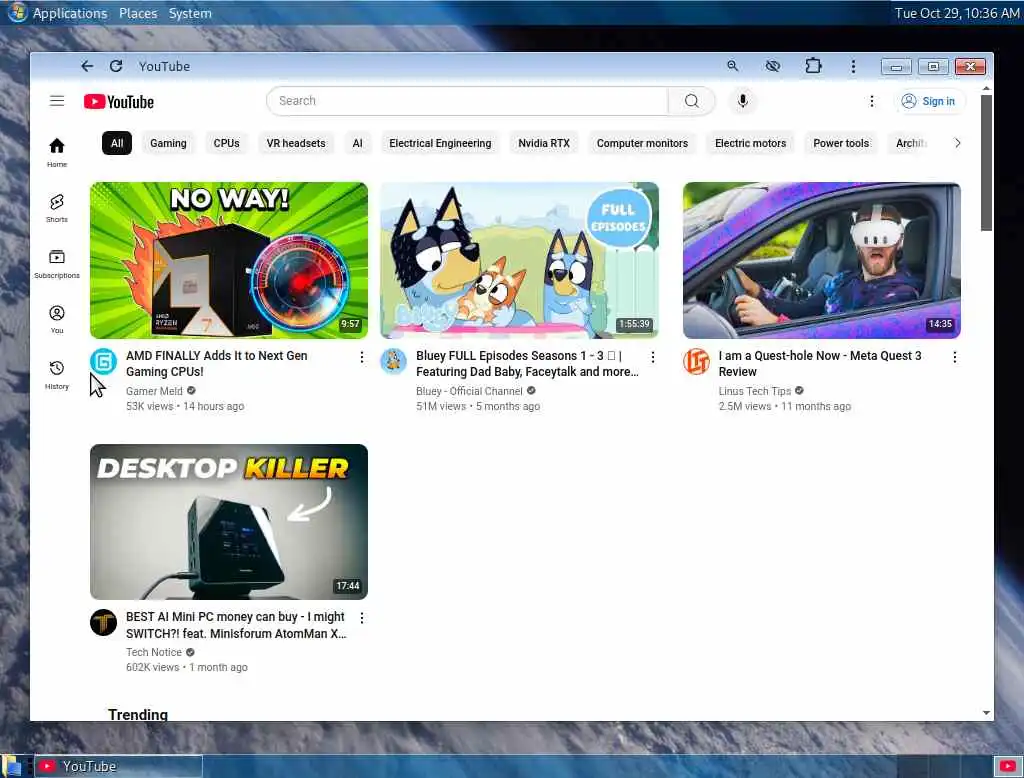Select the Electric motors chip

750,143
